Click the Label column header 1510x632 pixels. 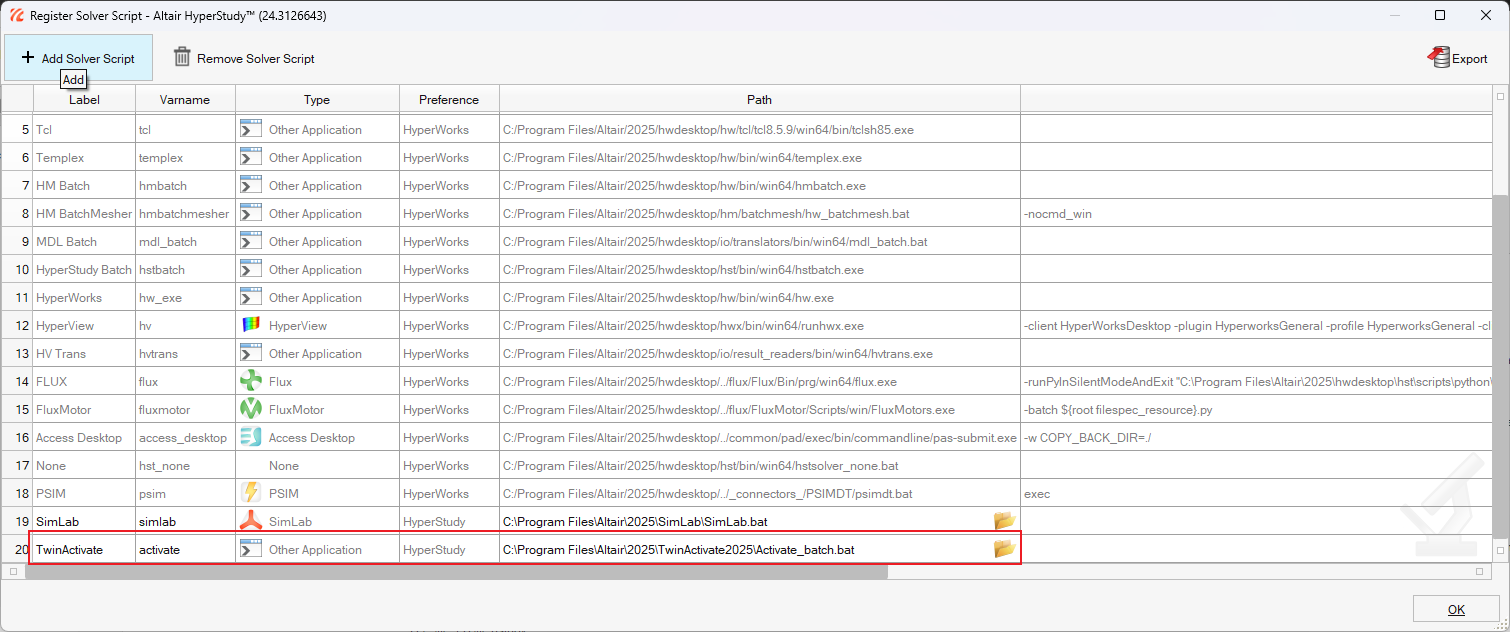[x=85, y=99]
